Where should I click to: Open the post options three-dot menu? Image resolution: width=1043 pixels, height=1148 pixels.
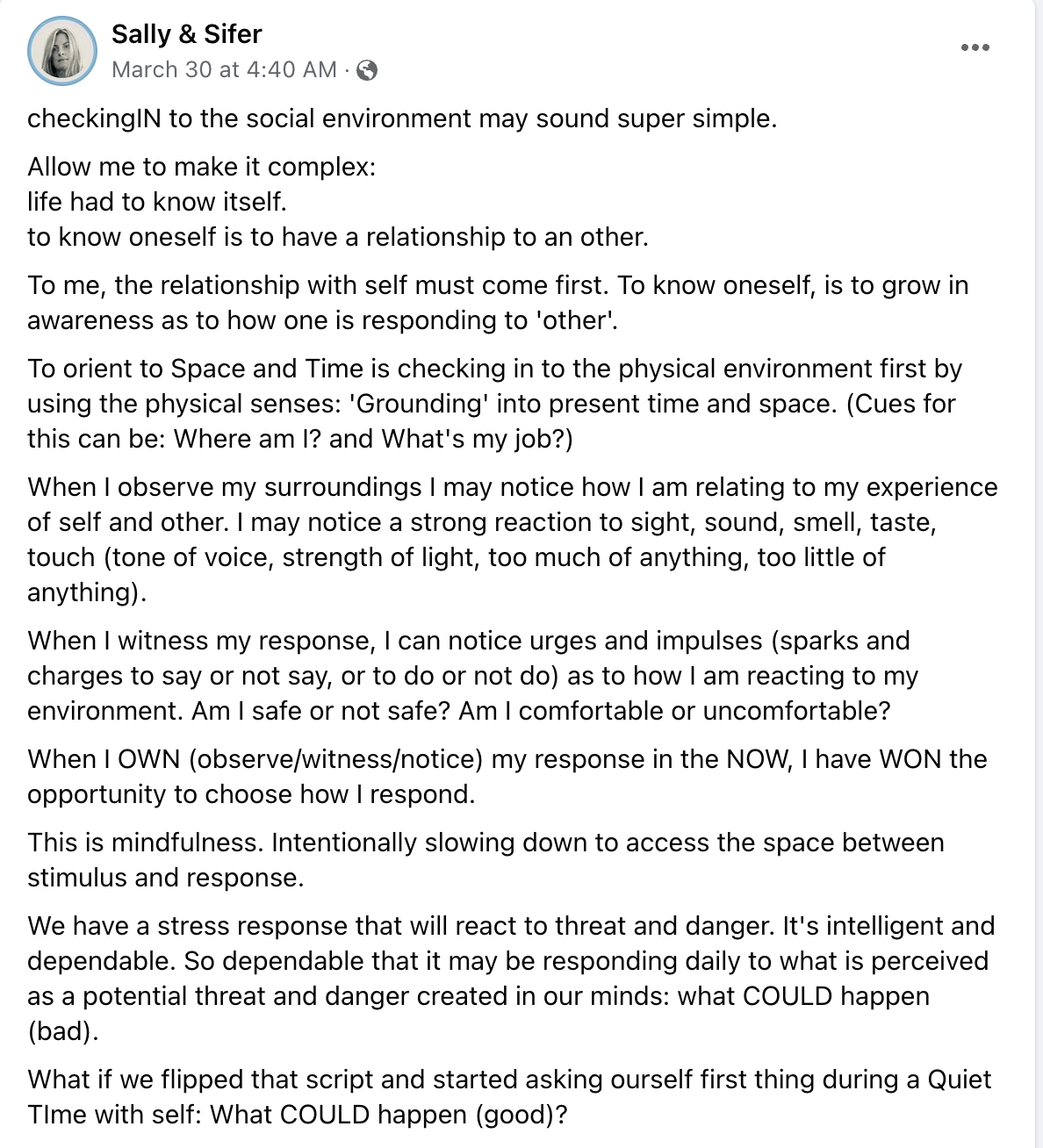975,47
